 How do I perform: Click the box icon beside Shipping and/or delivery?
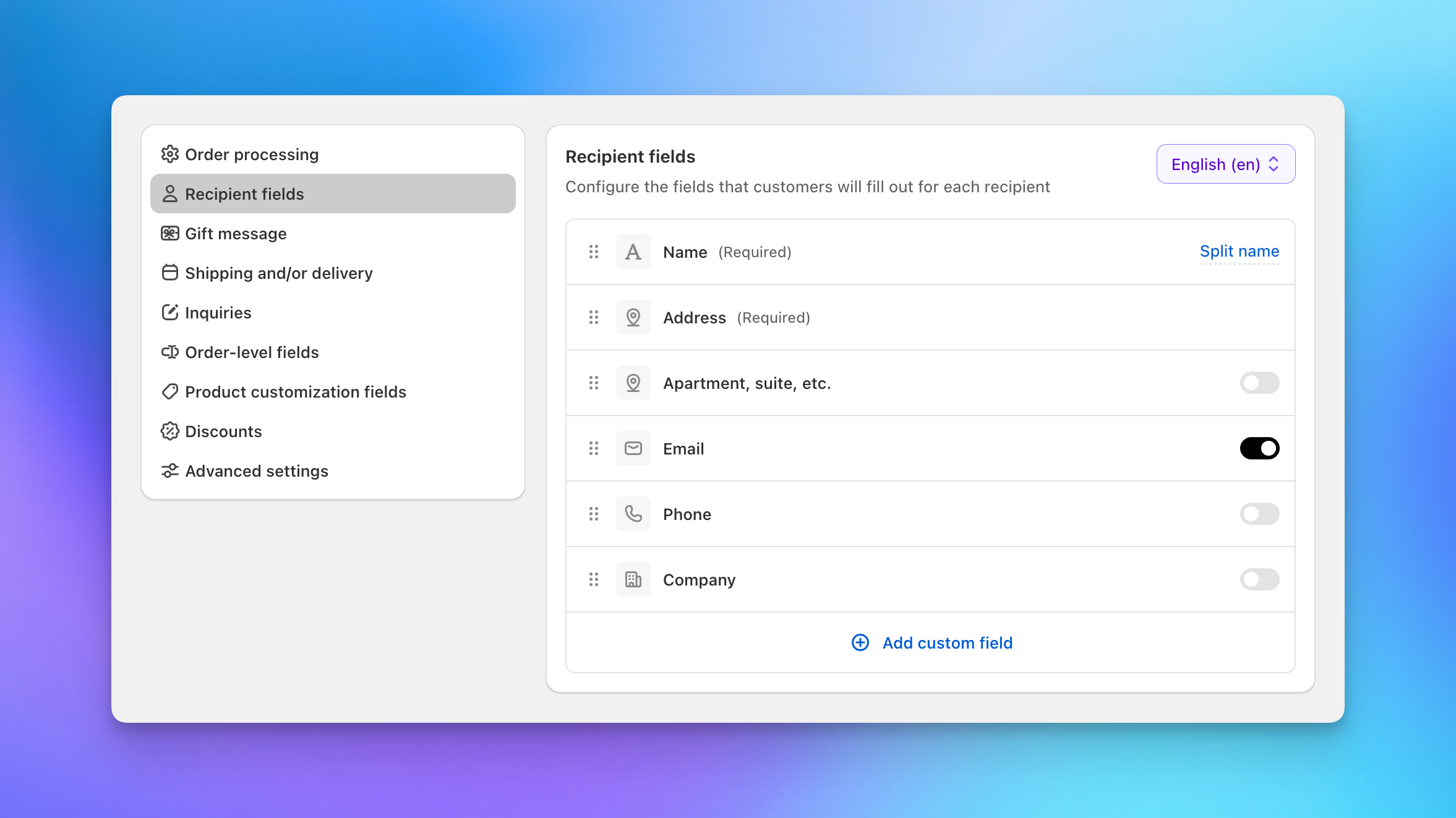click(170, 273)
